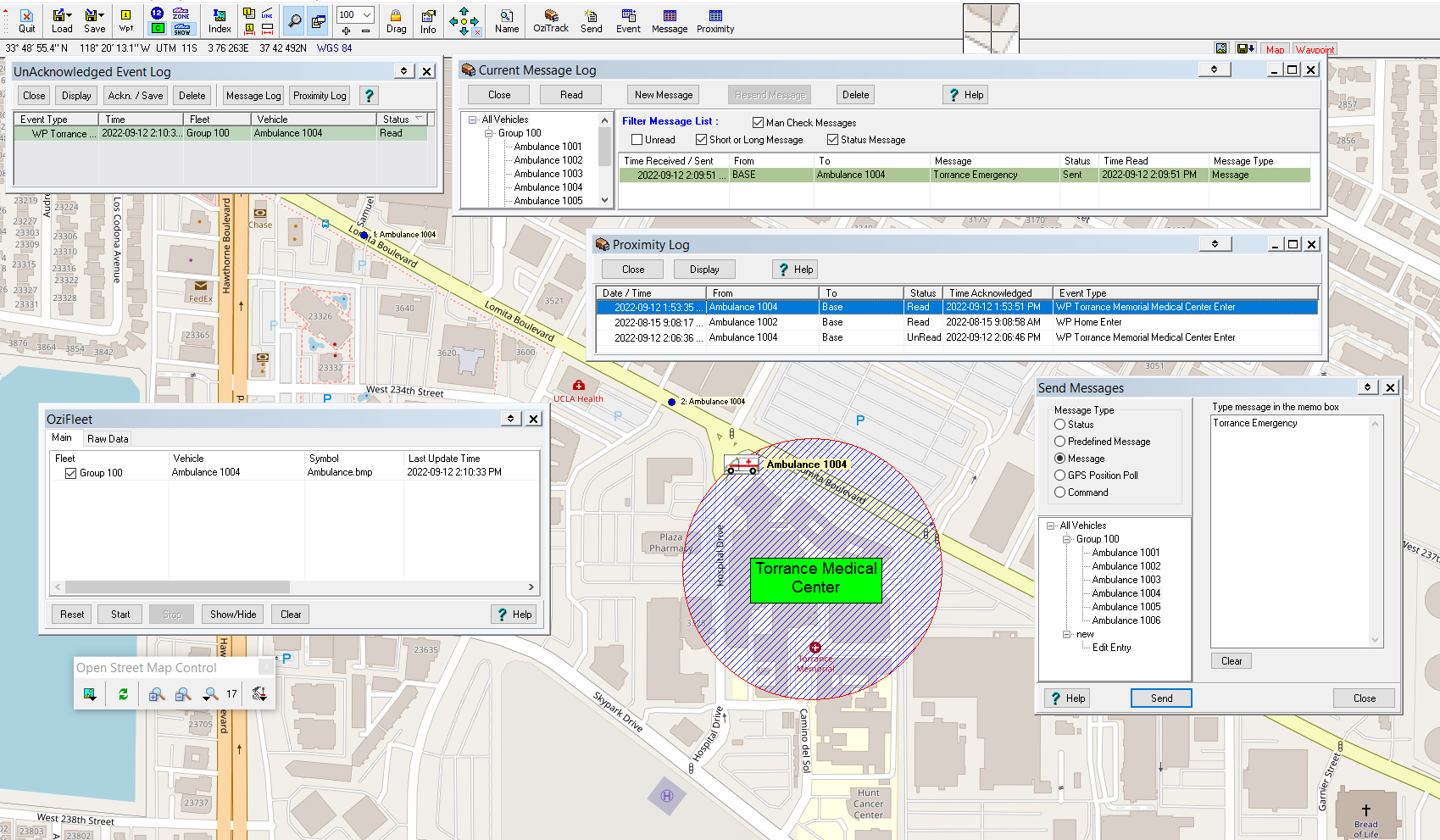
Task: Select GPS Position Poll radio button
Action: 1060,476
